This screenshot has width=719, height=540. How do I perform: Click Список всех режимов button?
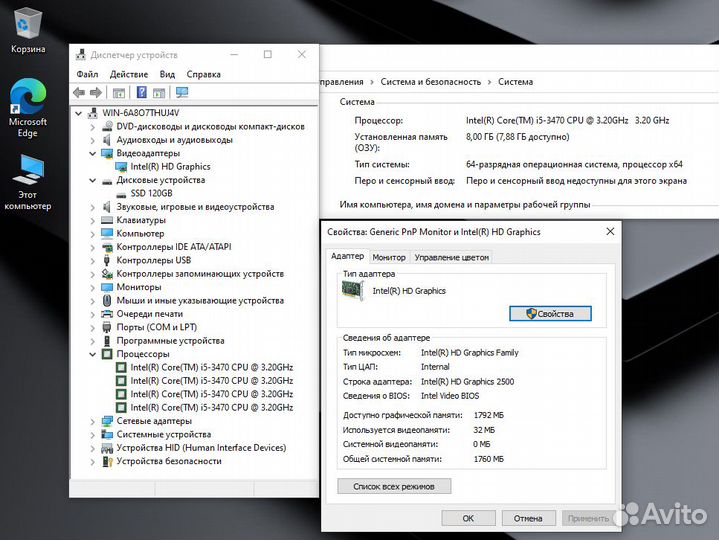tap(394, 486)
